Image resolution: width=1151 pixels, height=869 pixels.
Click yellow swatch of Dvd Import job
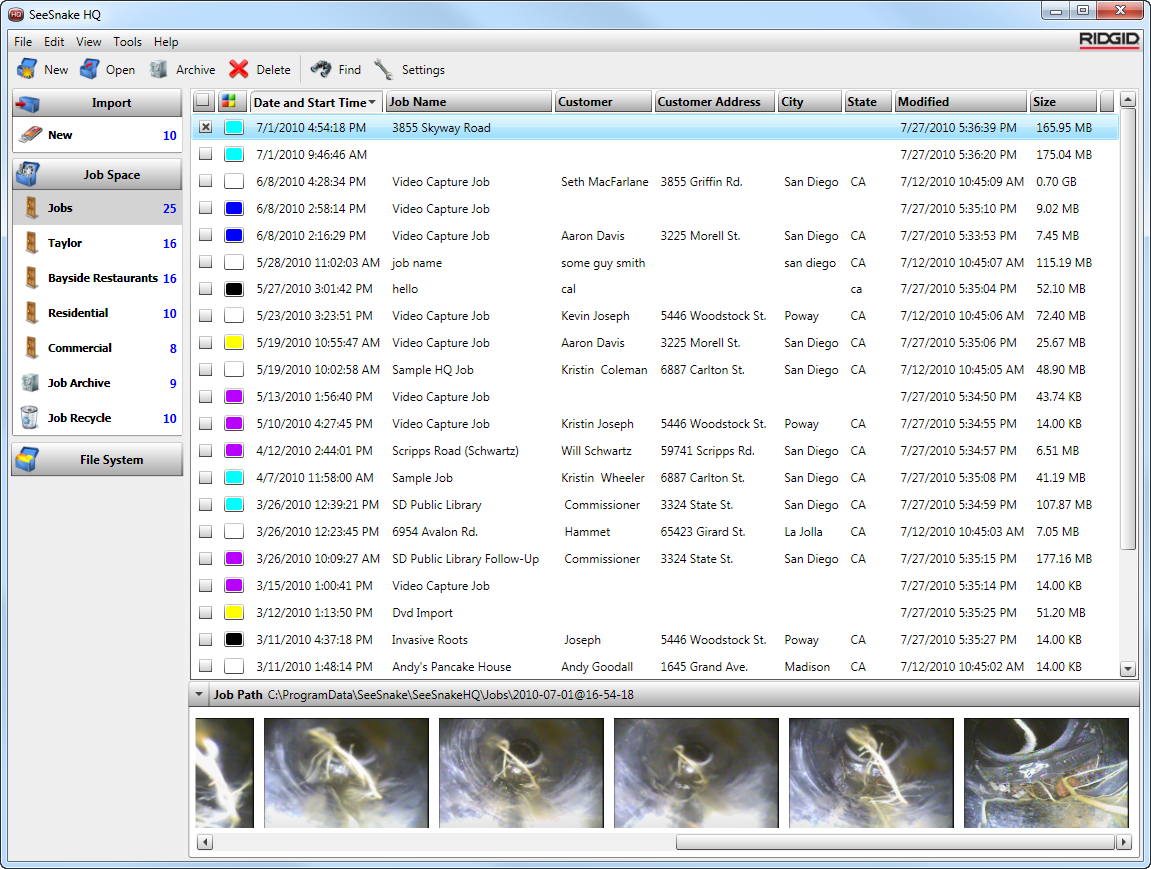point(233,612)
